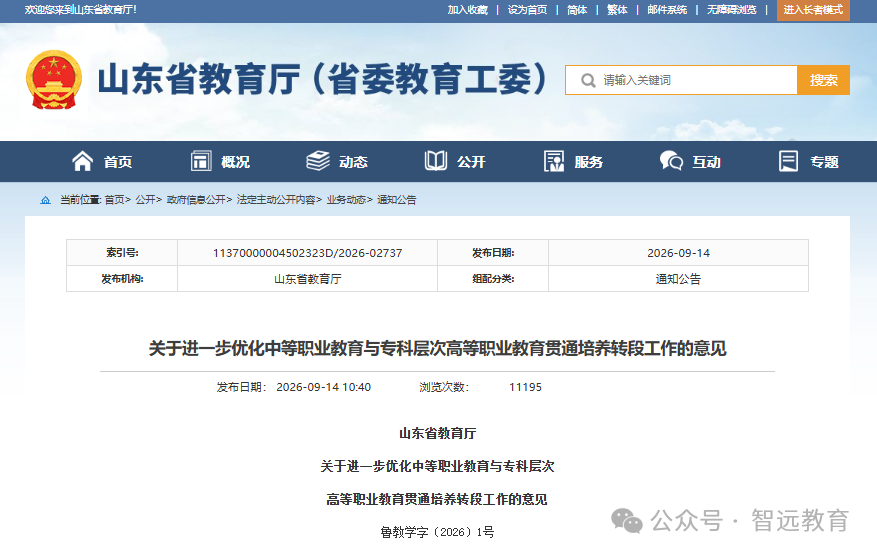Click the 加入收藏 link
877x555 pixels.
[468, 10]
